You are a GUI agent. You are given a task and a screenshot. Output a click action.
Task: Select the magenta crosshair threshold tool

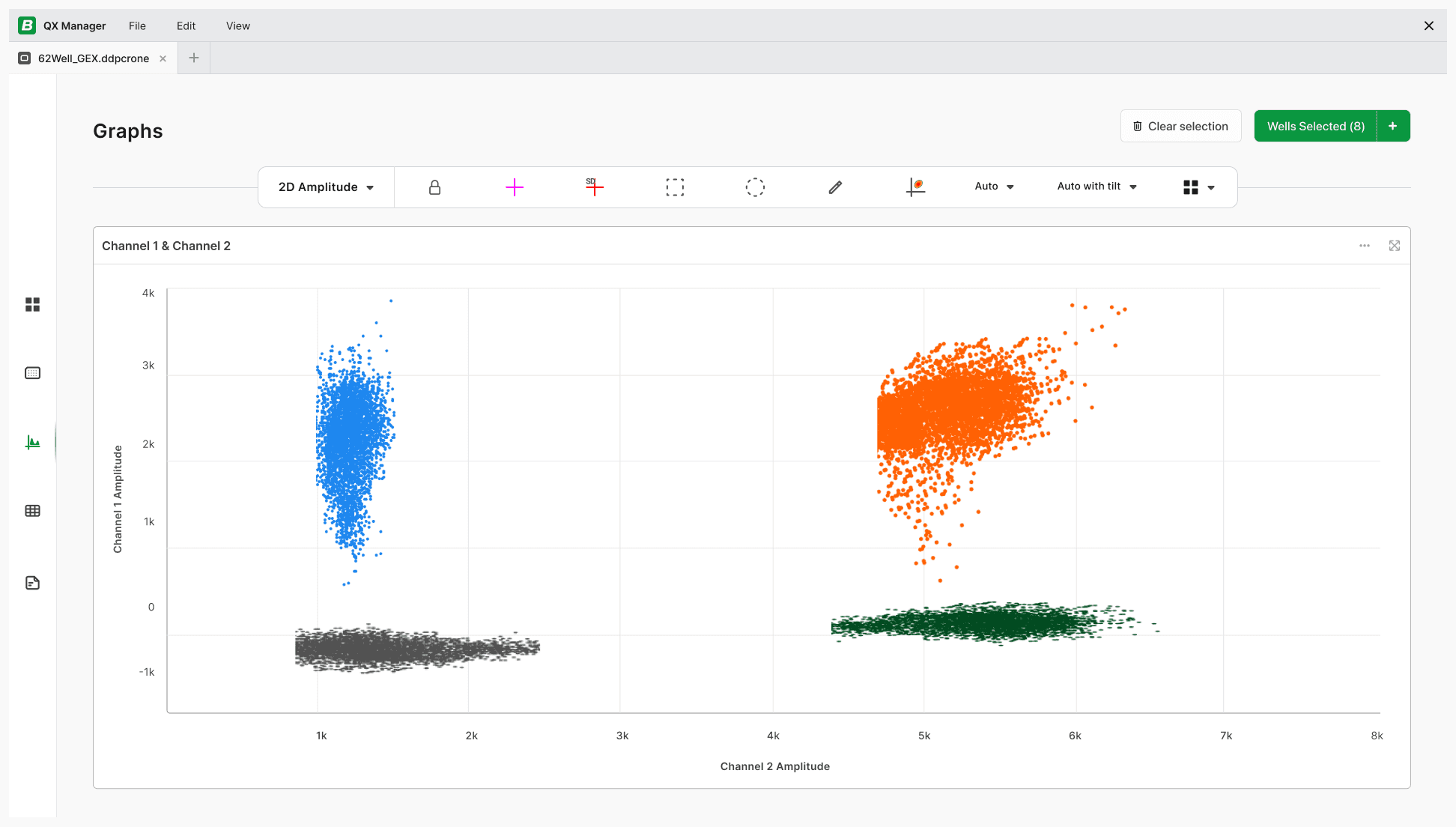(515, 187)
